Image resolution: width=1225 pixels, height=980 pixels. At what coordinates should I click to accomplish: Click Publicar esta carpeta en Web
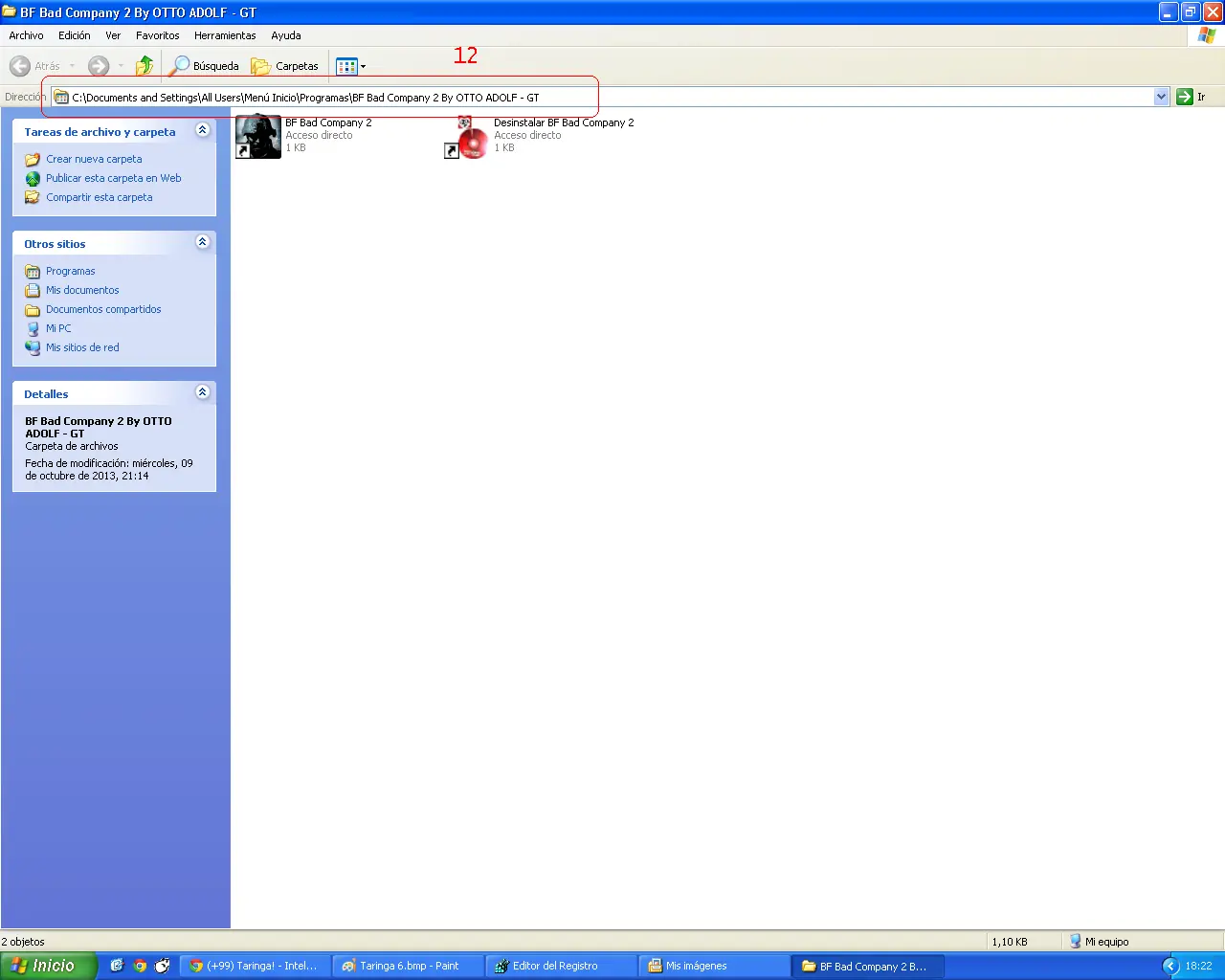[113, 178]
